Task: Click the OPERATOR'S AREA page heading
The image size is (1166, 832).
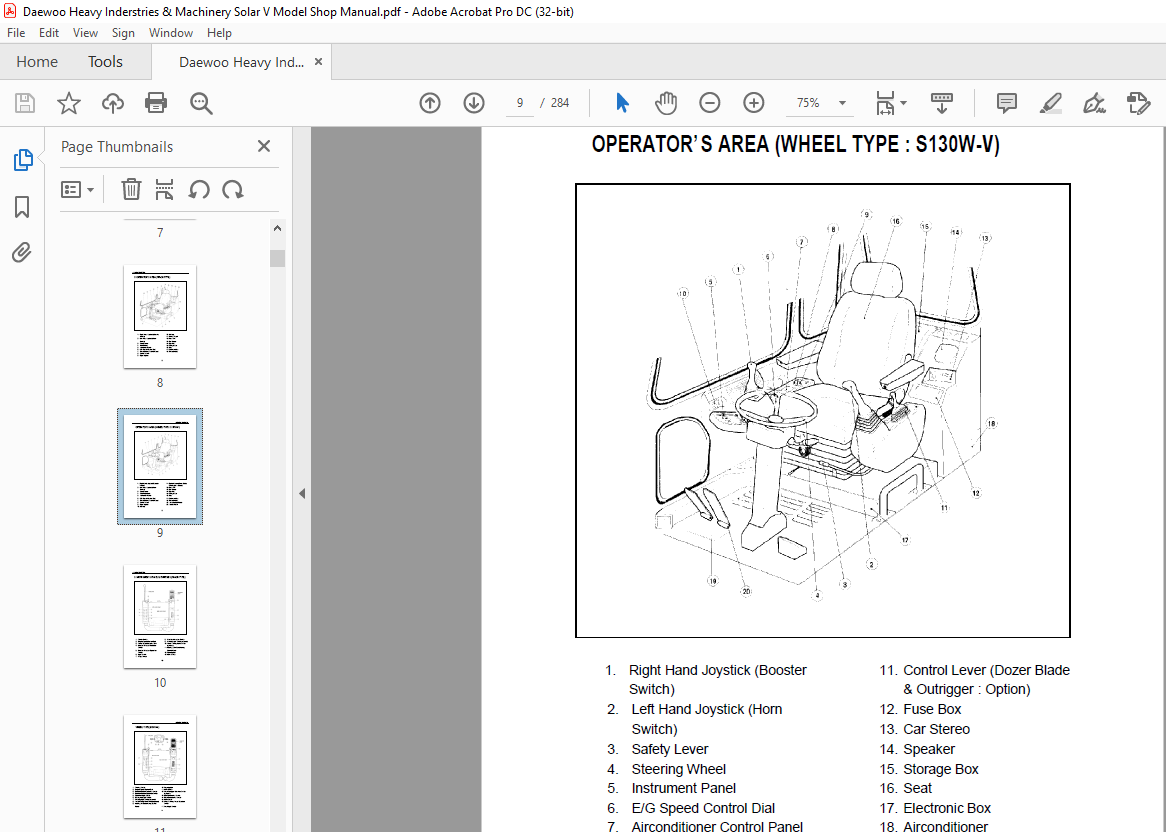Action: pos(796,144)
